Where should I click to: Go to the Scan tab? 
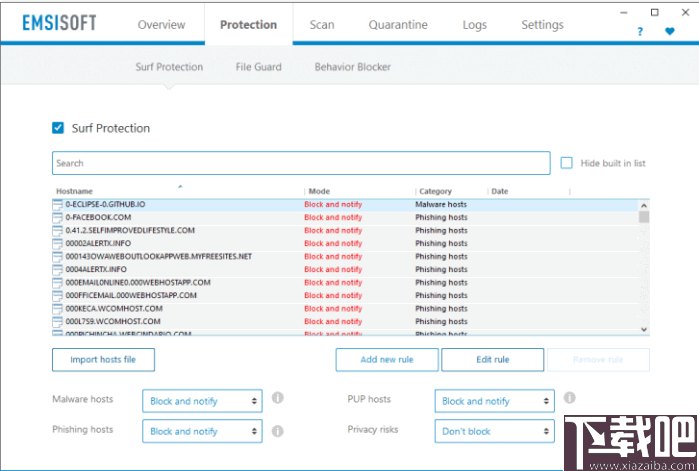pos(322,25)
